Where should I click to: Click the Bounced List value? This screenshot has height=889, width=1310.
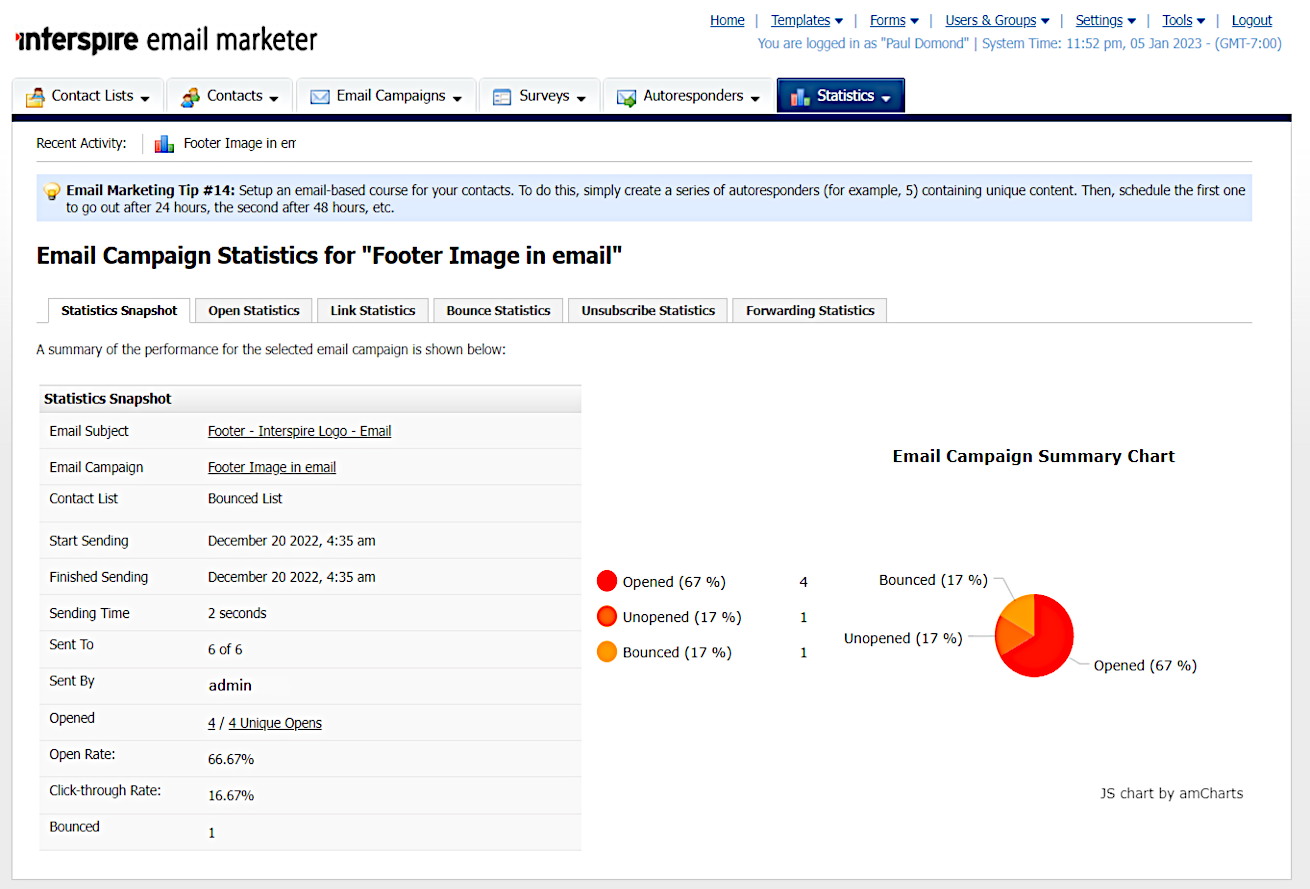tap(245, 498)
